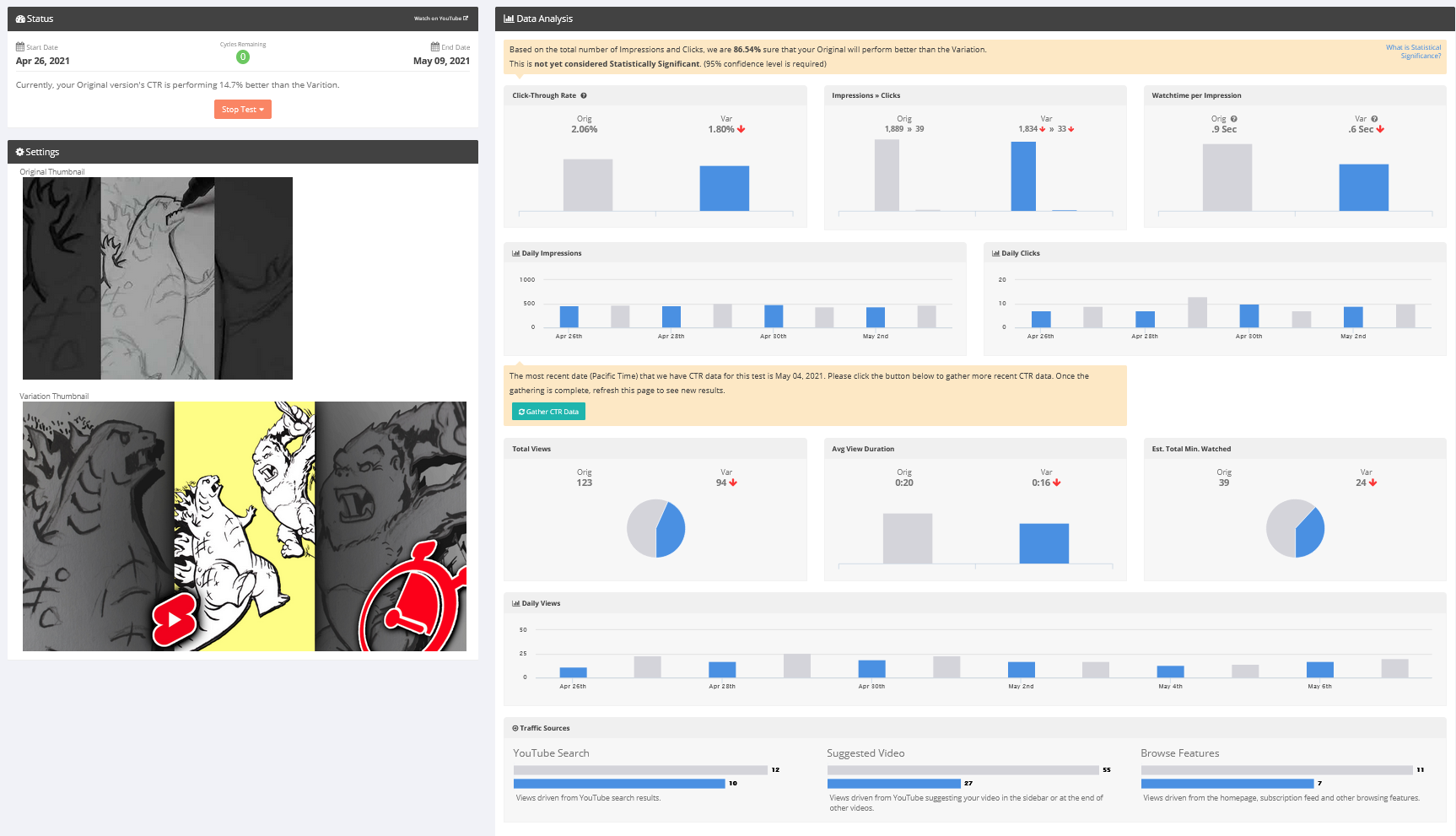
Task: Click the End Date calendar icon
Action: (x=435, y=47)
